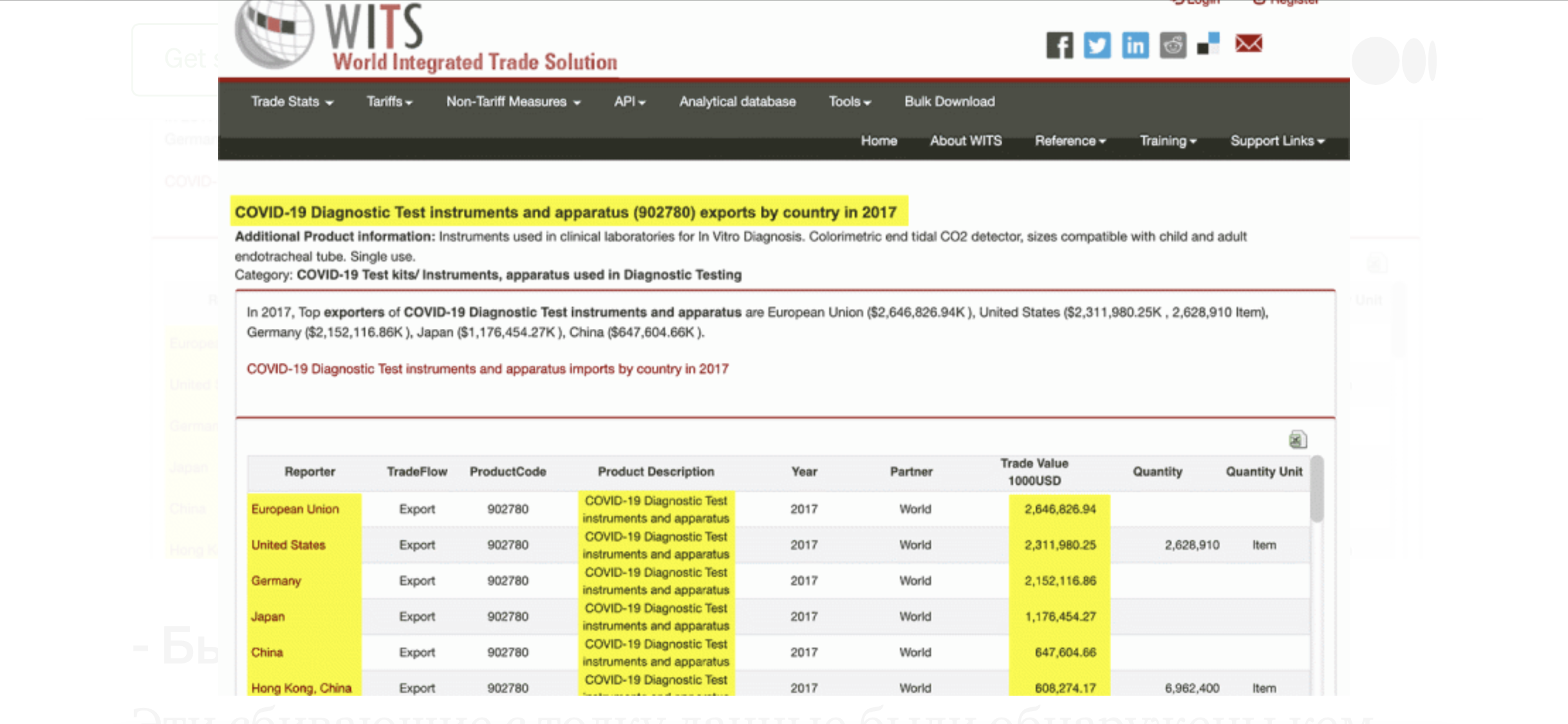Open the About WITS page

click(x=965, y=141)
